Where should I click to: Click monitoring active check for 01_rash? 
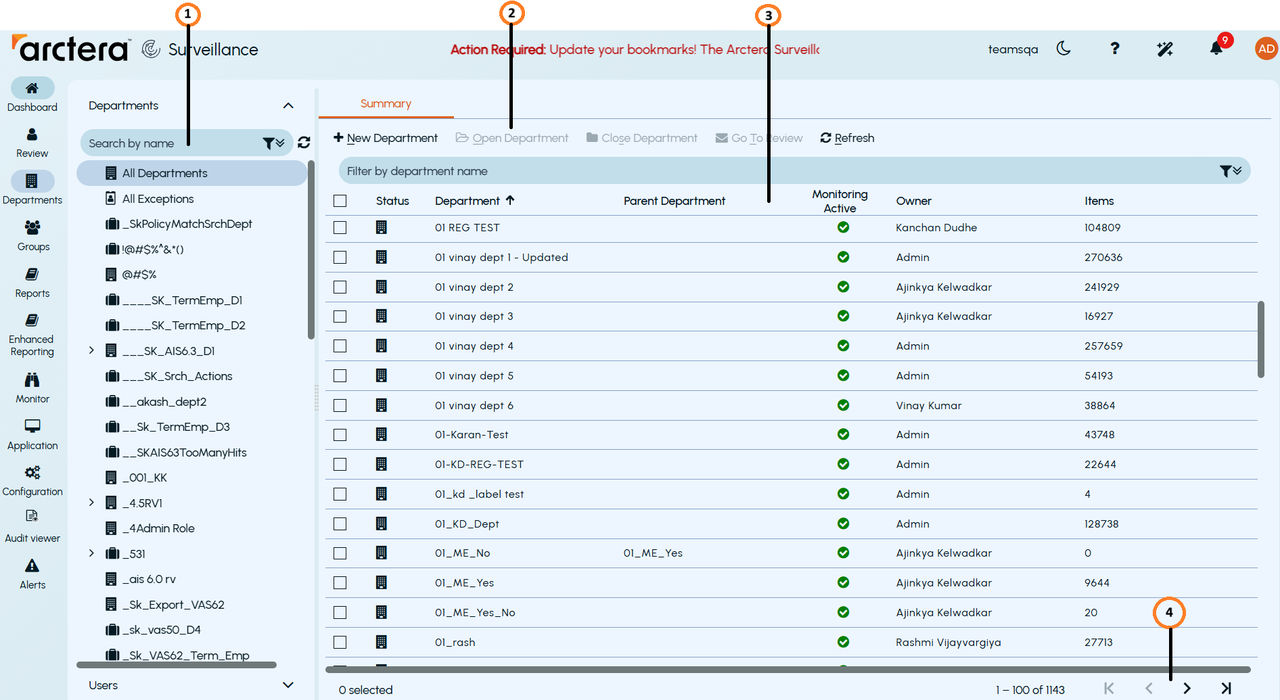pos(843,642)
